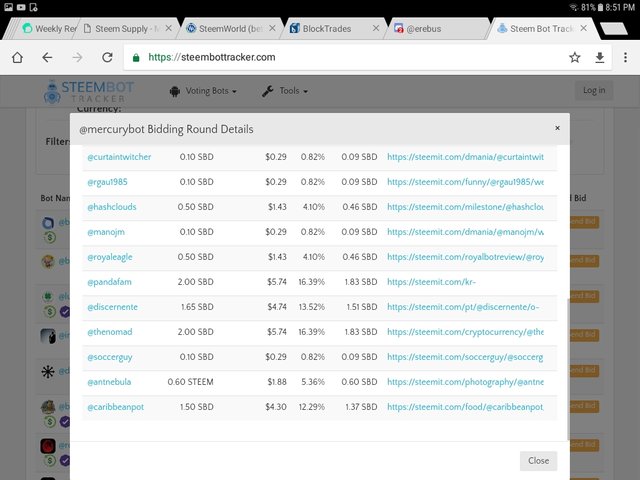Open the steemit.com/funny/@rgau1985 post link
The width and height of the screenshot is (640, 480).
[465, 182]
